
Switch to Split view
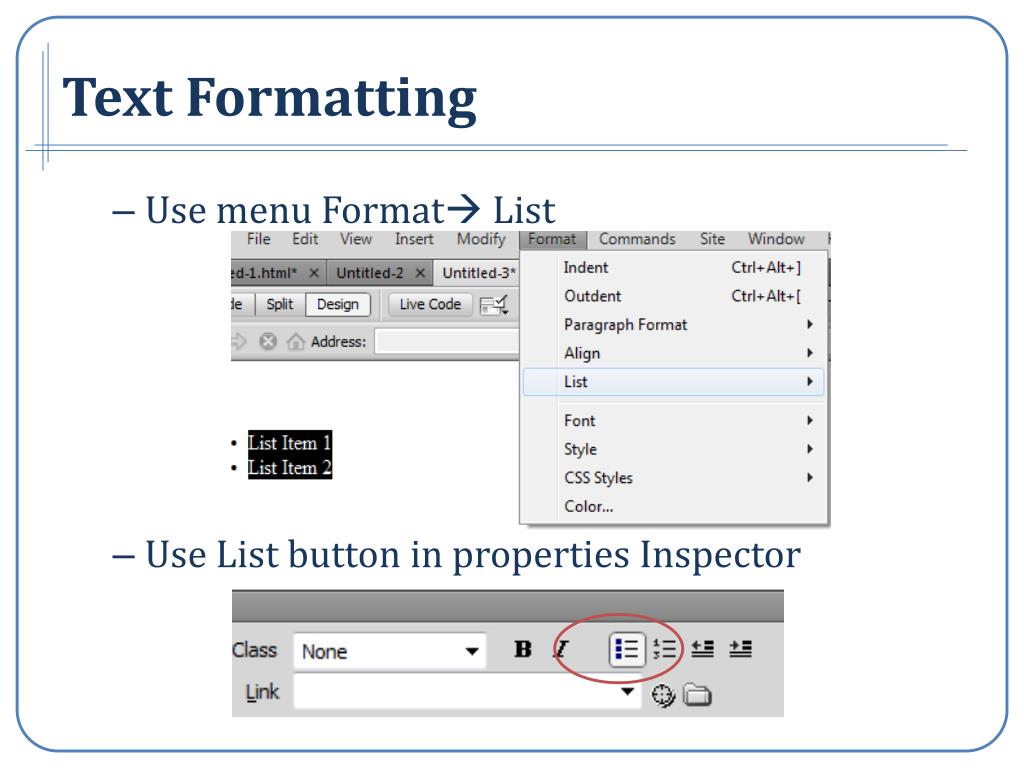[x=280, y=304]
